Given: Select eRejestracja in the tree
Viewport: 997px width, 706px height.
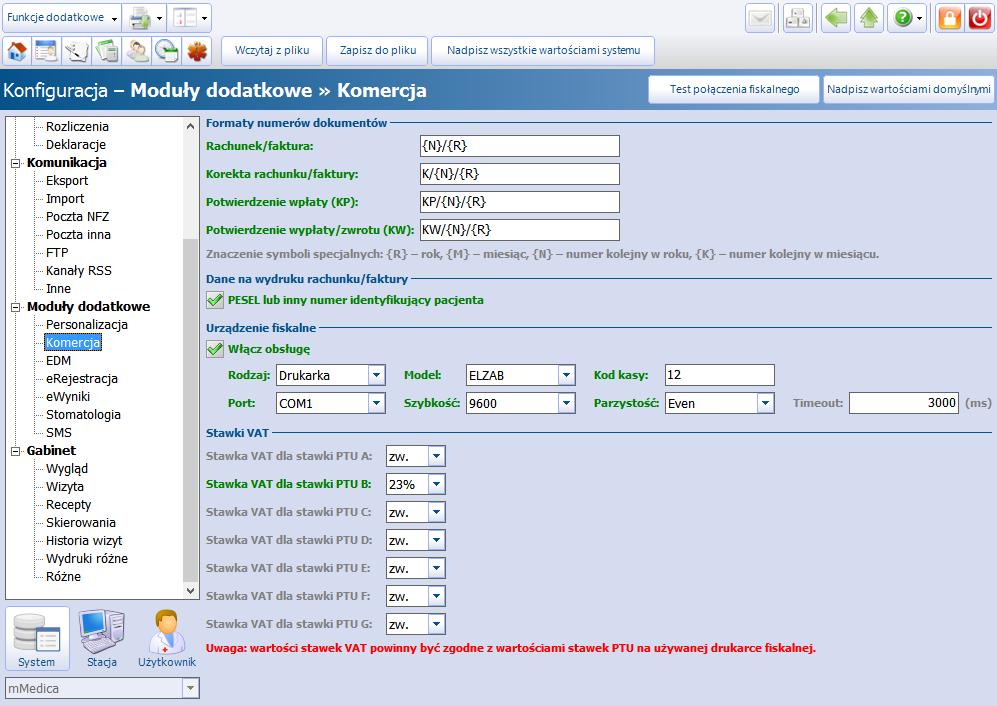Looking at the screenshot, I should (x=82, y=378).
